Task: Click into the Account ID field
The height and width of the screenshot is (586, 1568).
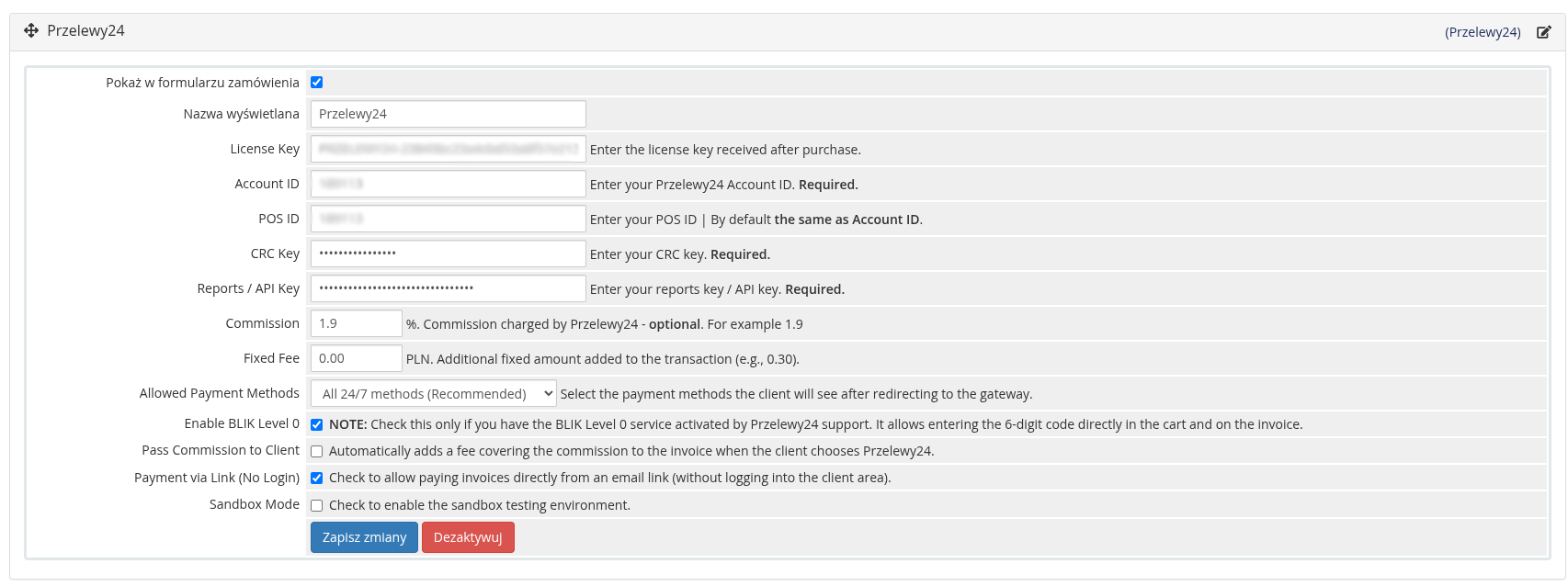Action: (x=448, y=184)
